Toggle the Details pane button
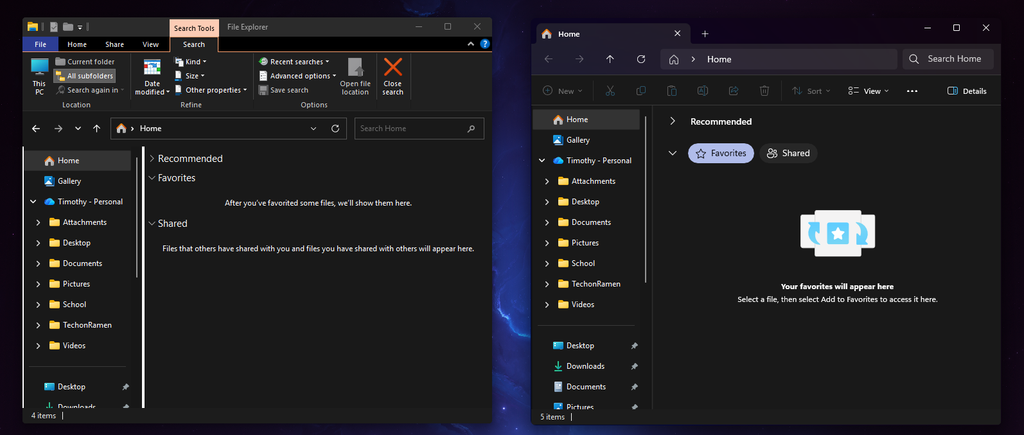 pos(967,91)
